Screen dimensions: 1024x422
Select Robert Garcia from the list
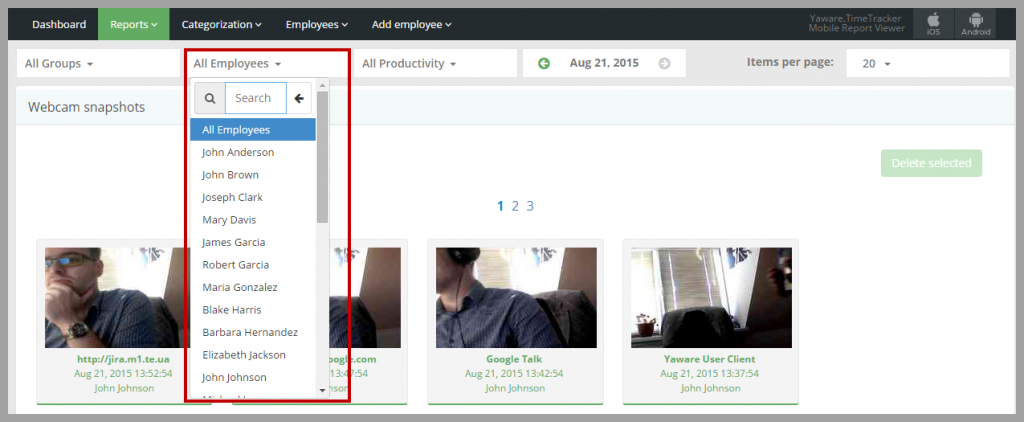[x=253, y=265]
